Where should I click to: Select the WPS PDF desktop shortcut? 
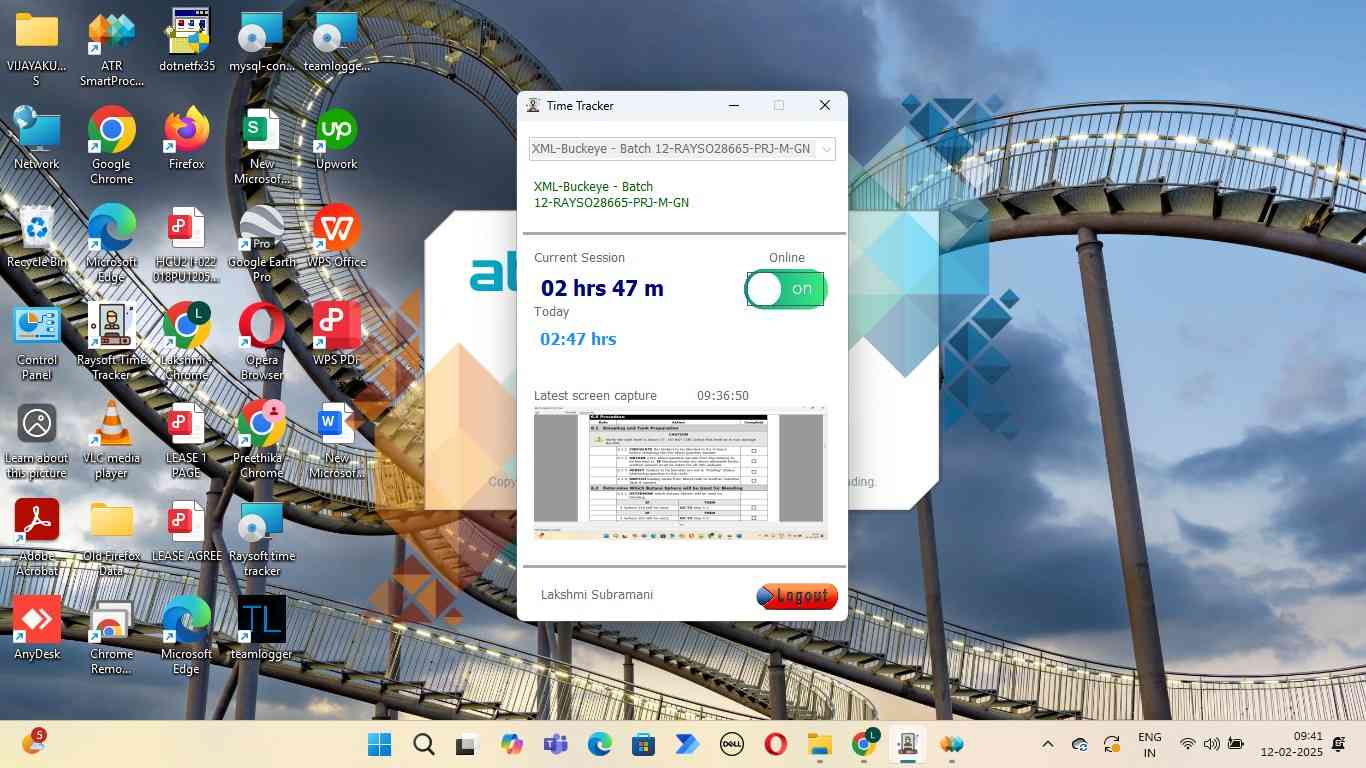336,335
